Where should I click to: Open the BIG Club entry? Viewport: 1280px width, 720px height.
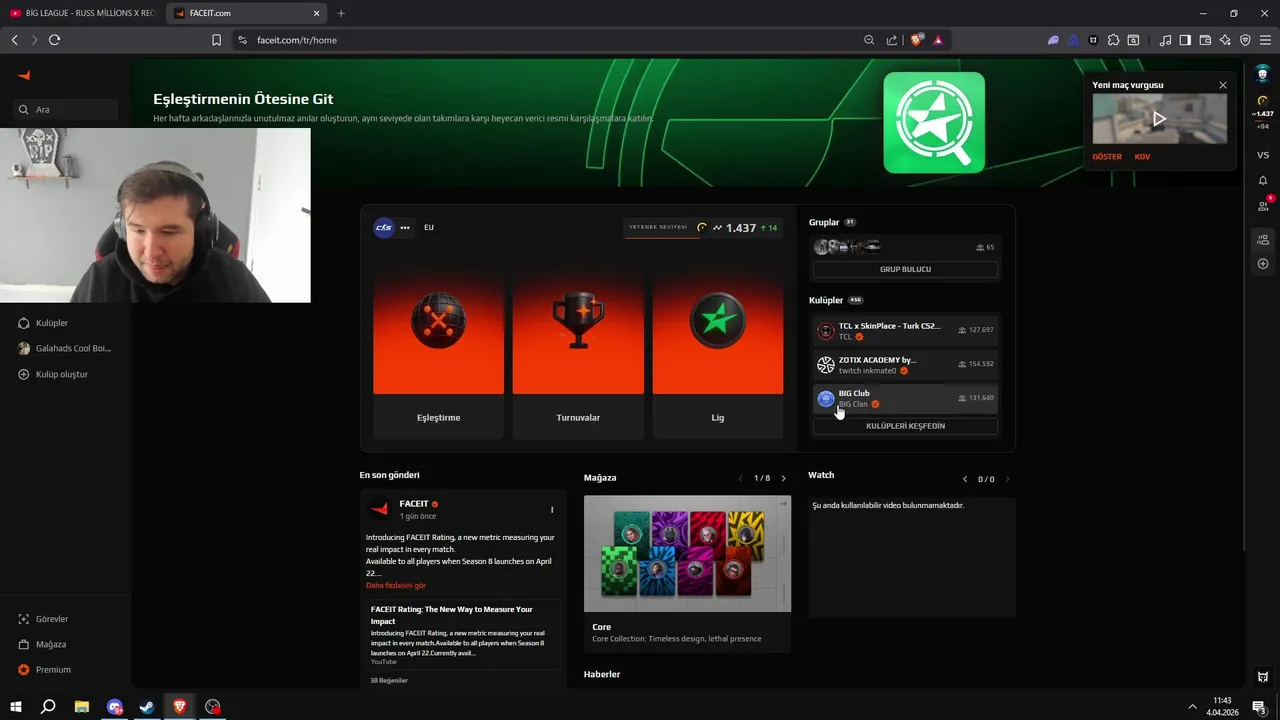(905, 398)
